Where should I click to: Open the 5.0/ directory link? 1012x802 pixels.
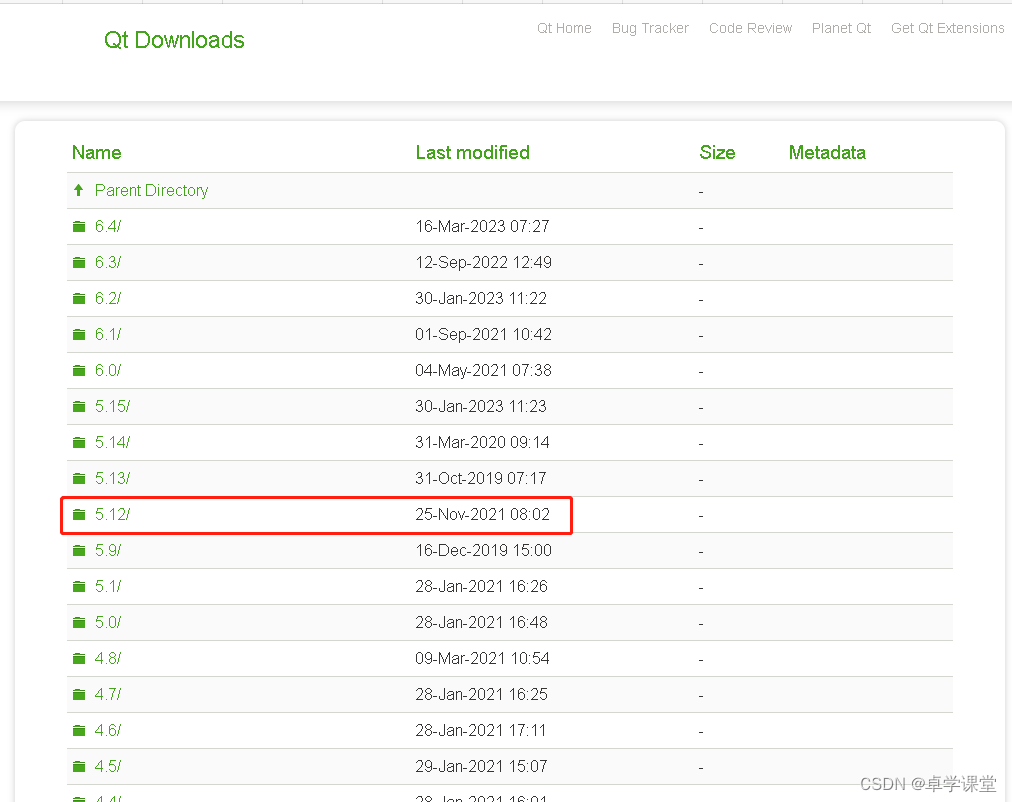108,623
